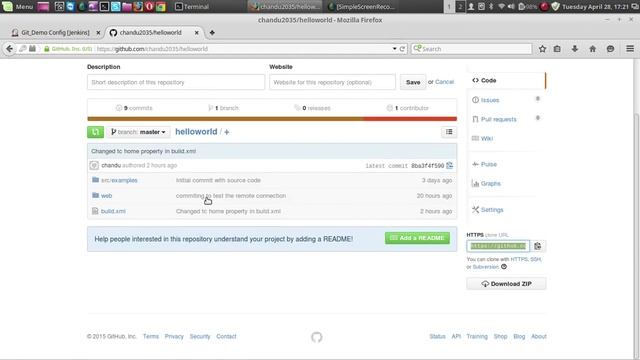Select the HTTPS clone URL field

pos(498,246)
